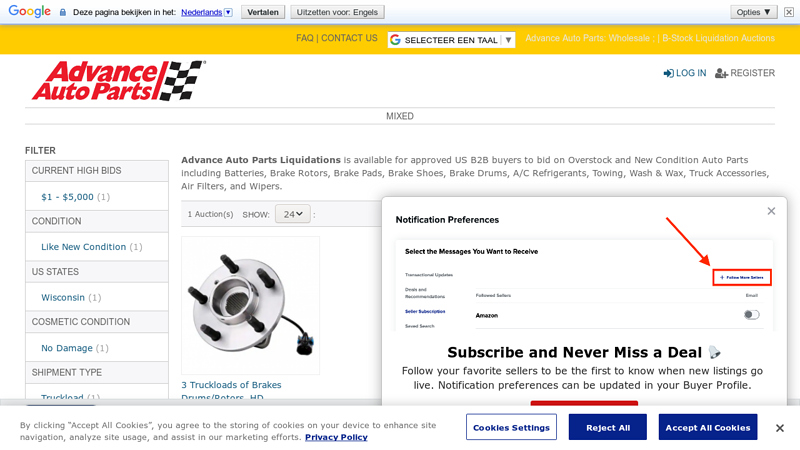Open the Opties dropdown menu
Image resolution: width=800 pixels, height=450 pixels.
tap(754, 12)
